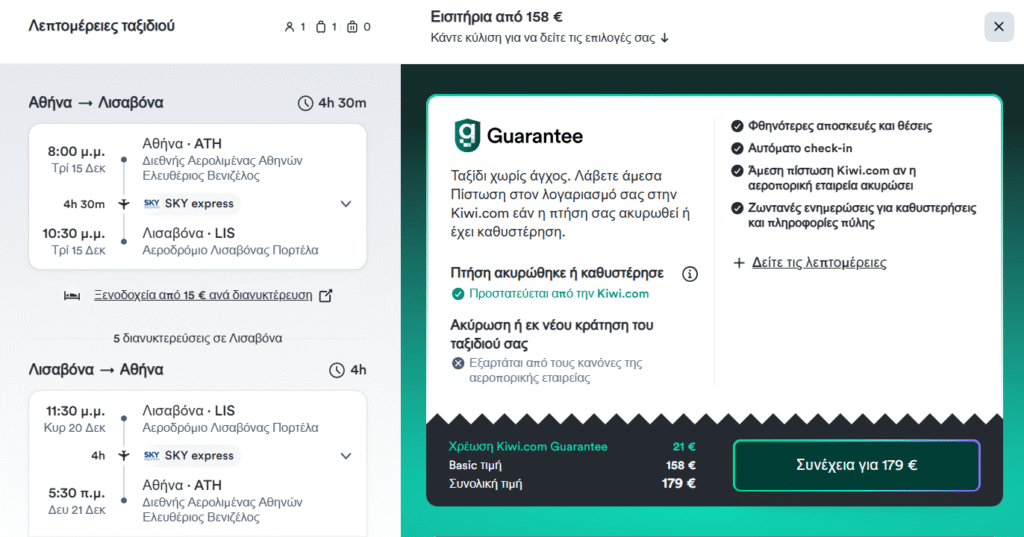The width and height of the screenshot is (1024, 537).
Task: Click the grey X icon by Εξαρτάται από τους κανόνες
Action: (458, 363)
